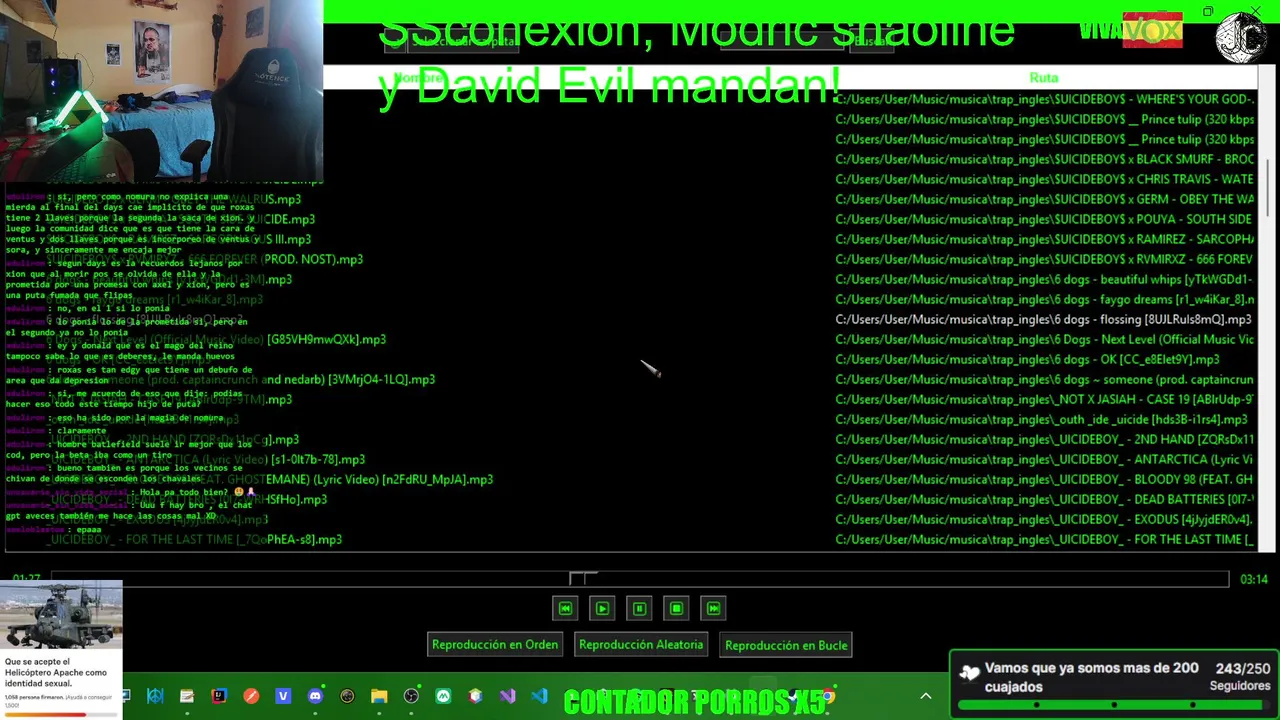The image size is (1280, 720).
Task: Open the orange Postman-like taskbar icon
Action: tap(251, 696)
